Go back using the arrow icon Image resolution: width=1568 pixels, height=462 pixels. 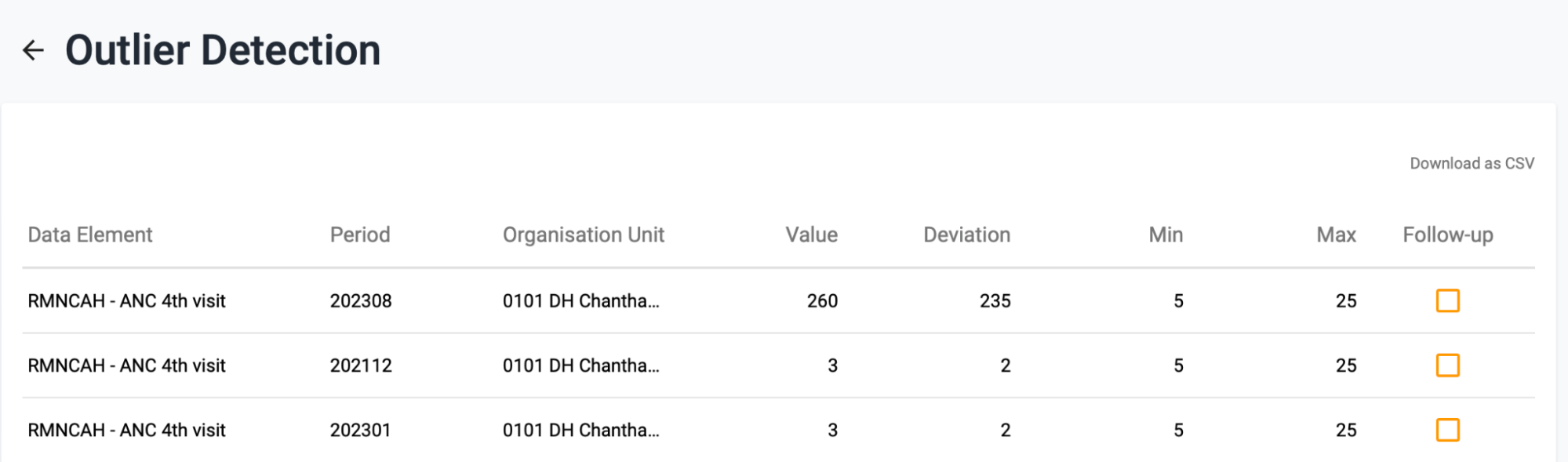tap(33, 51)
